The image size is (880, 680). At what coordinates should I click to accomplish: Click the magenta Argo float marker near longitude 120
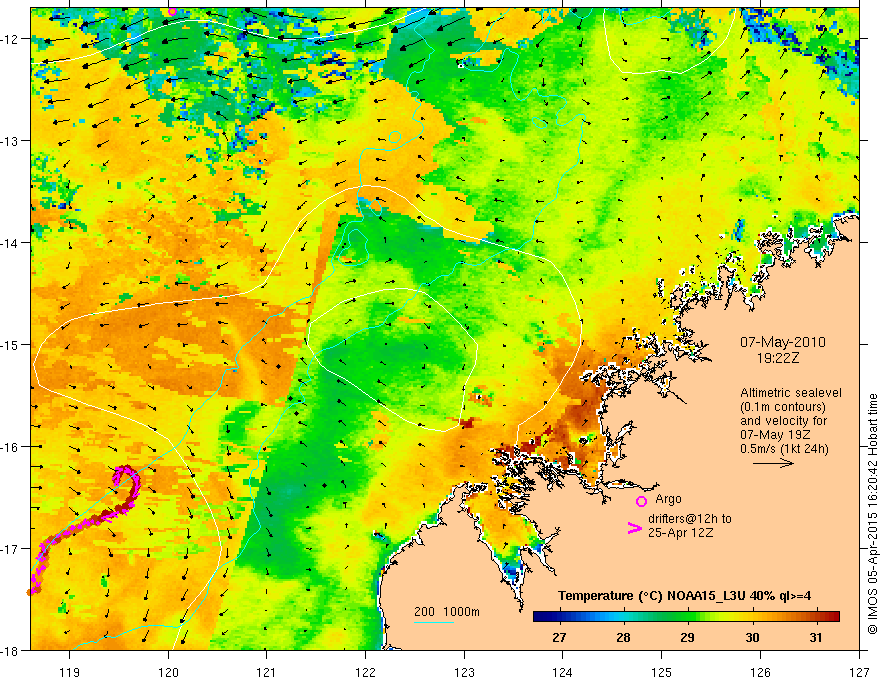tap(172, 11)
